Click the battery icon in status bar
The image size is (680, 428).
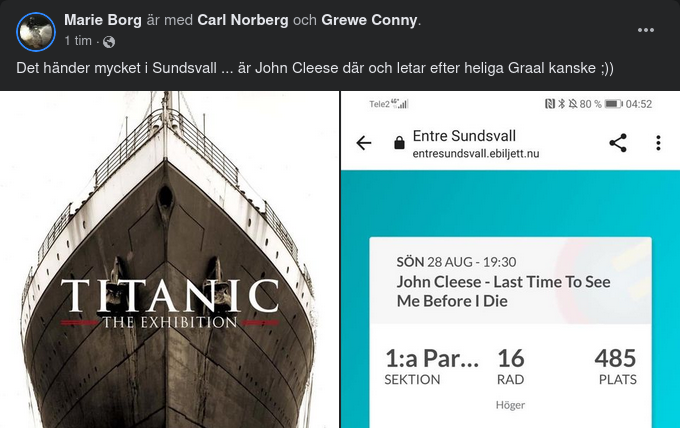click(613, 104)
